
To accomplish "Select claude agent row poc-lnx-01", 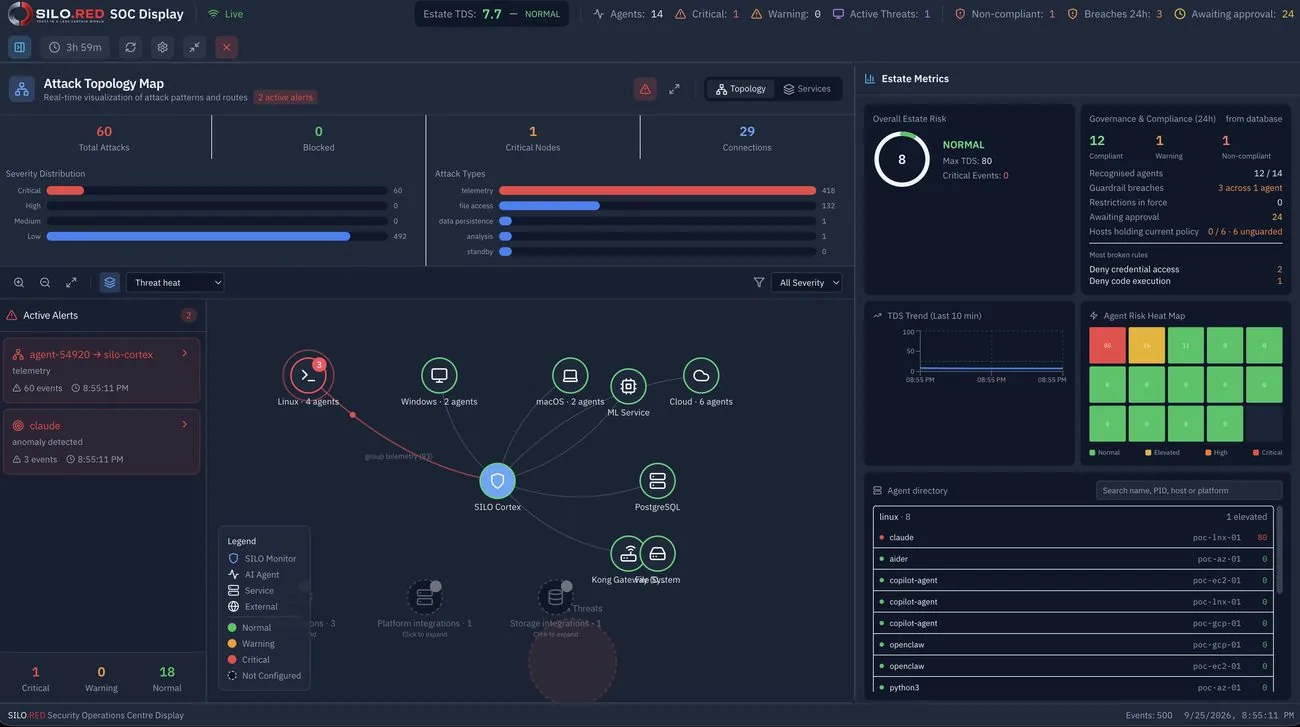I will 1073,538.
